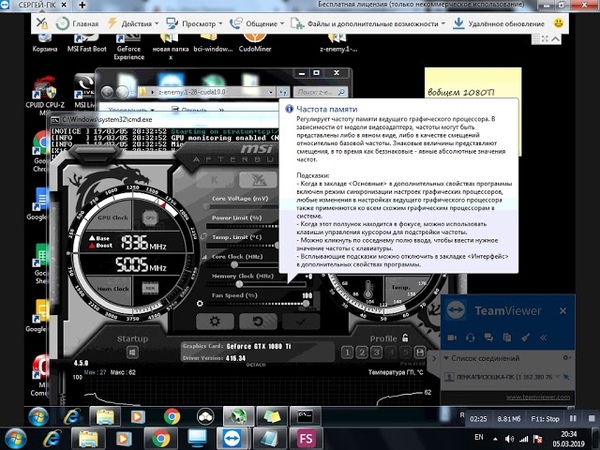
Task: Open the Действия dropdown menu
Action: click(x=133, y=23)
